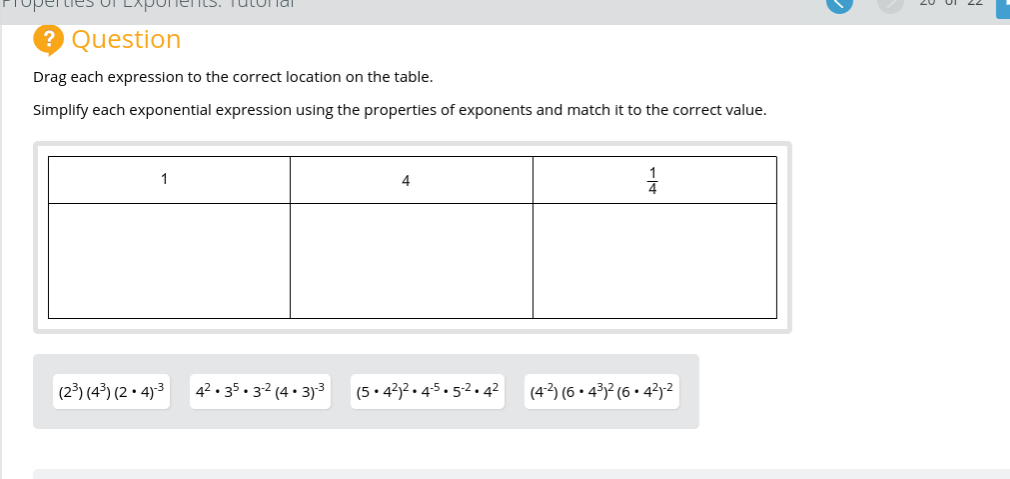The image size is (1010, 479).
Task: Click the empty cell under column 1/4
Action: pos(654,260)
